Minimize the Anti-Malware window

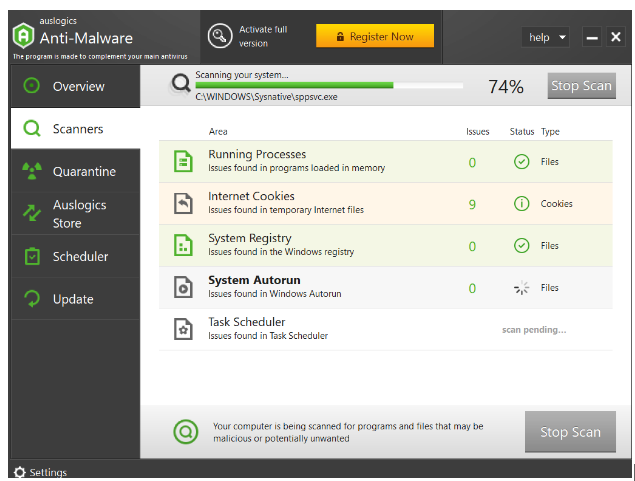592,37
